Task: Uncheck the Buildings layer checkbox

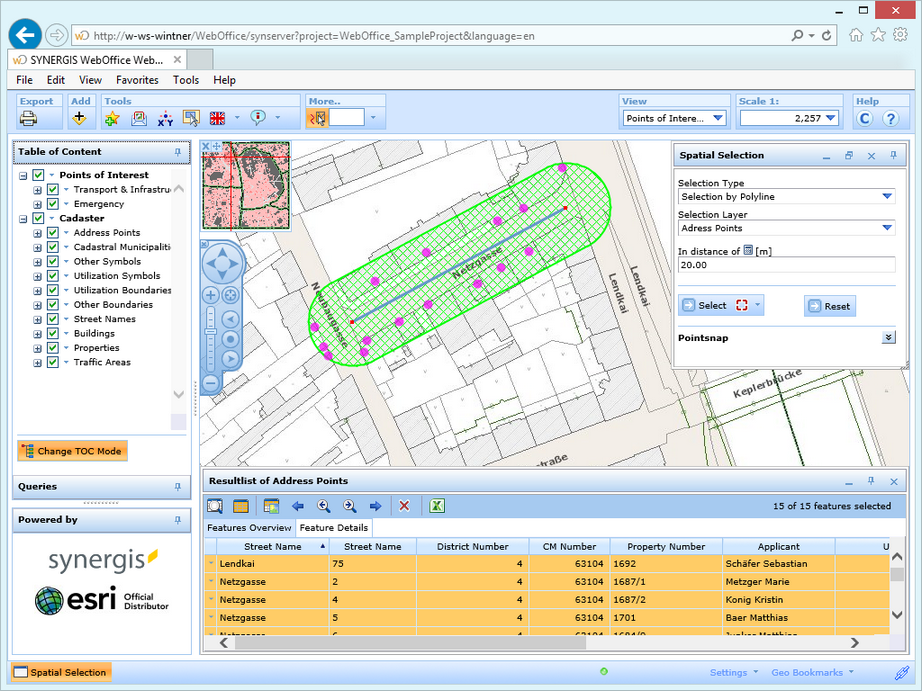Action: coord(53,334)
